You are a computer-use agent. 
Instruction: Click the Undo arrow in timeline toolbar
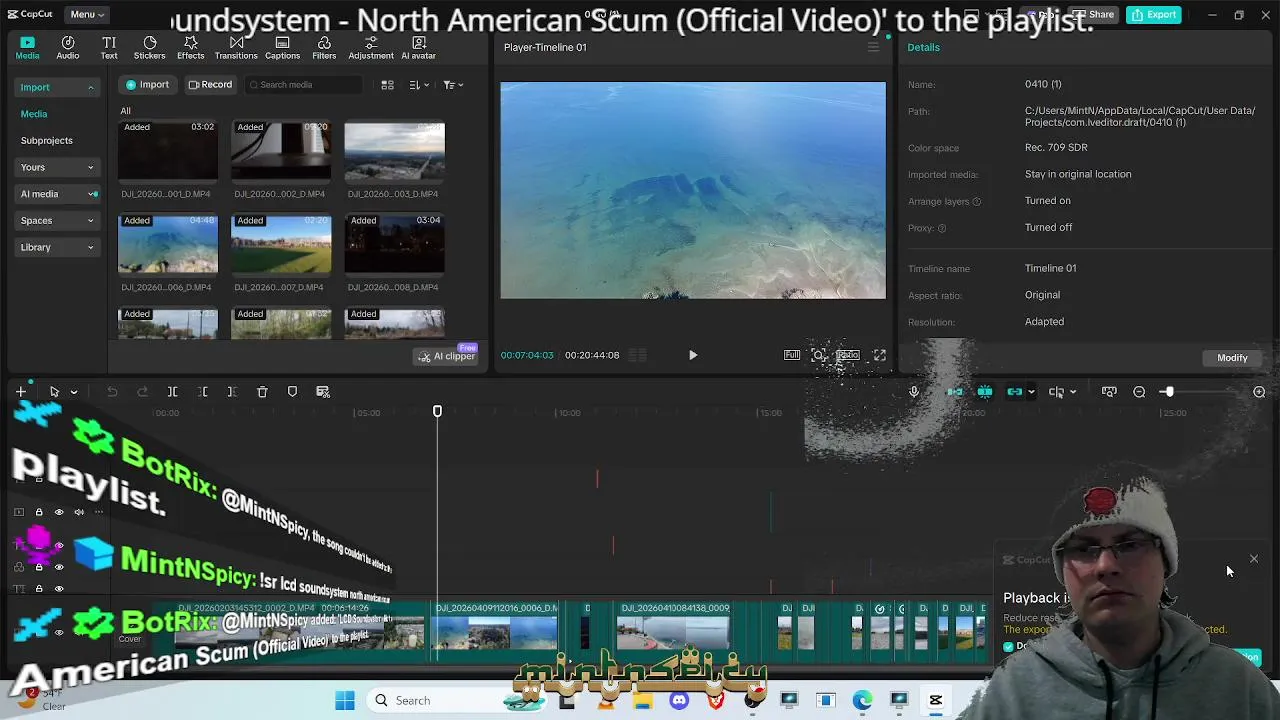[x=112, y=392]
